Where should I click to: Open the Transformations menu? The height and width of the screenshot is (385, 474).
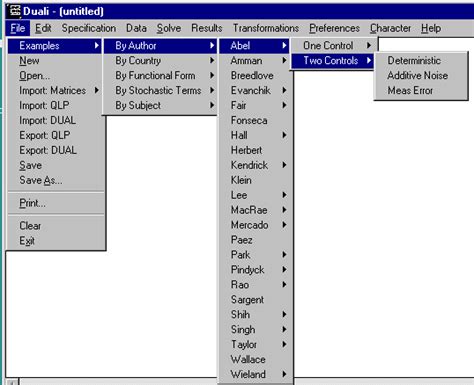tap(266, 28)
